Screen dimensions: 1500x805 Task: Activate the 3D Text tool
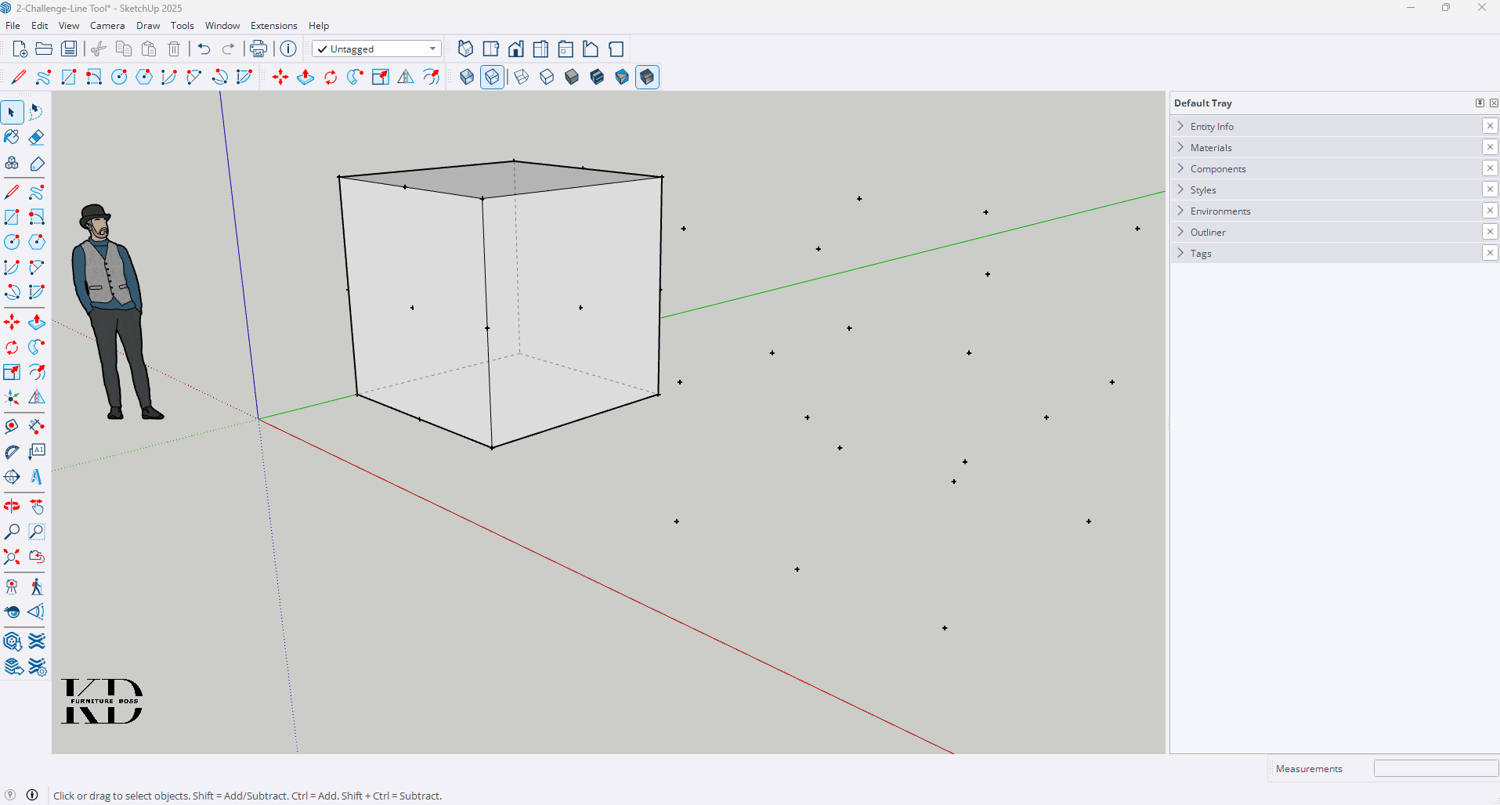coord(37,477)
